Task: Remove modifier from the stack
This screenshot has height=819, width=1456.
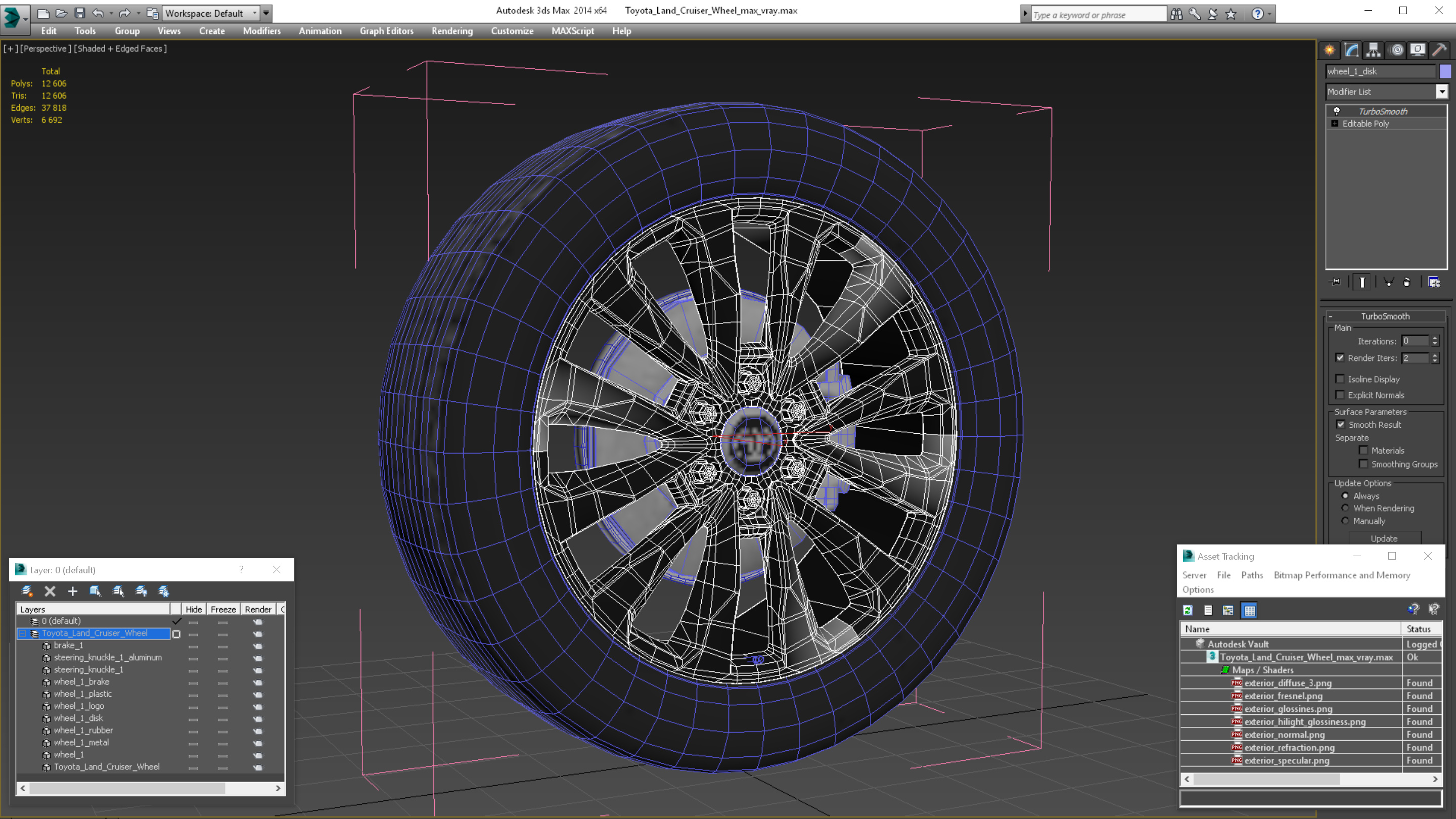Action: (x=1407, y=282)
